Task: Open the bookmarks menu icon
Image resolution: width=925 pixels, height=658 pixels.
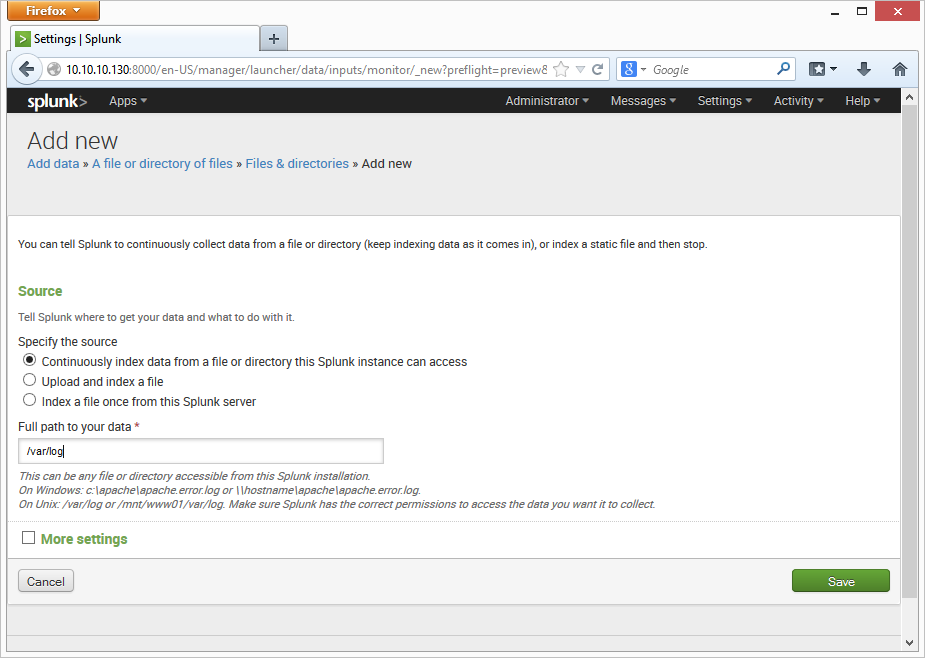Action: coord(823,69)
